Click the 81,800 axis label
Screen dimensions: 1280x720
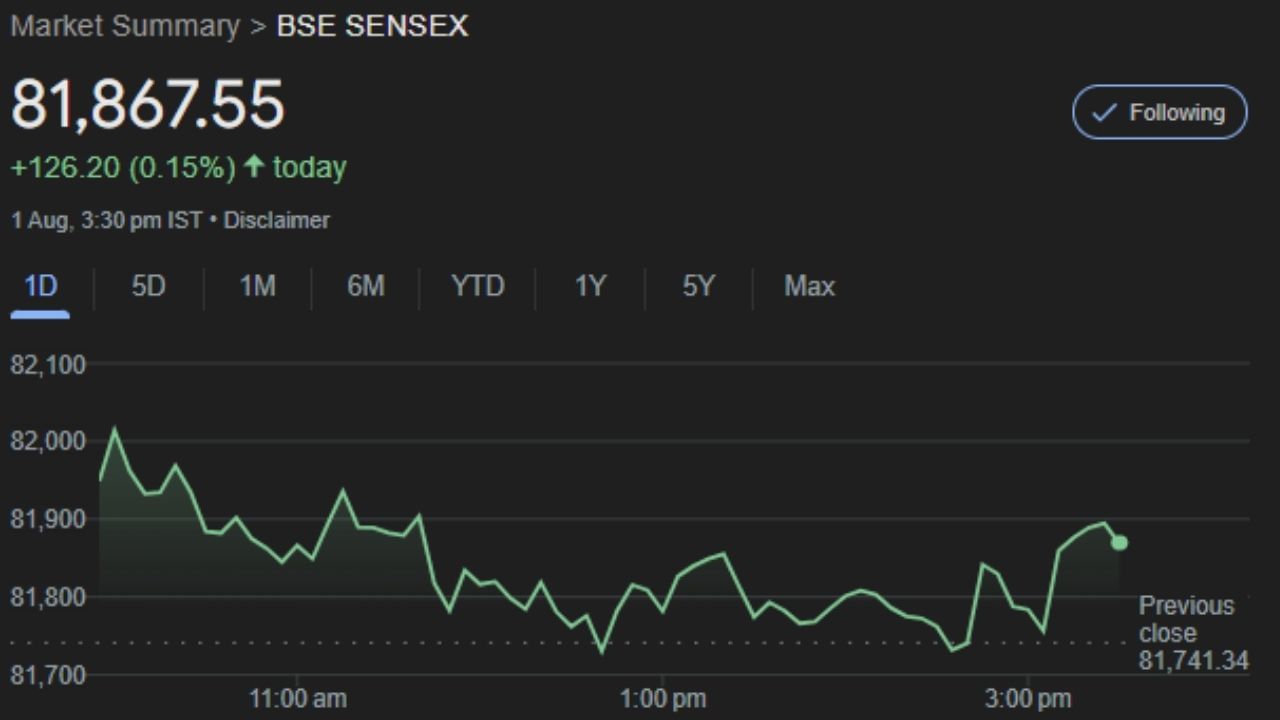48,598
